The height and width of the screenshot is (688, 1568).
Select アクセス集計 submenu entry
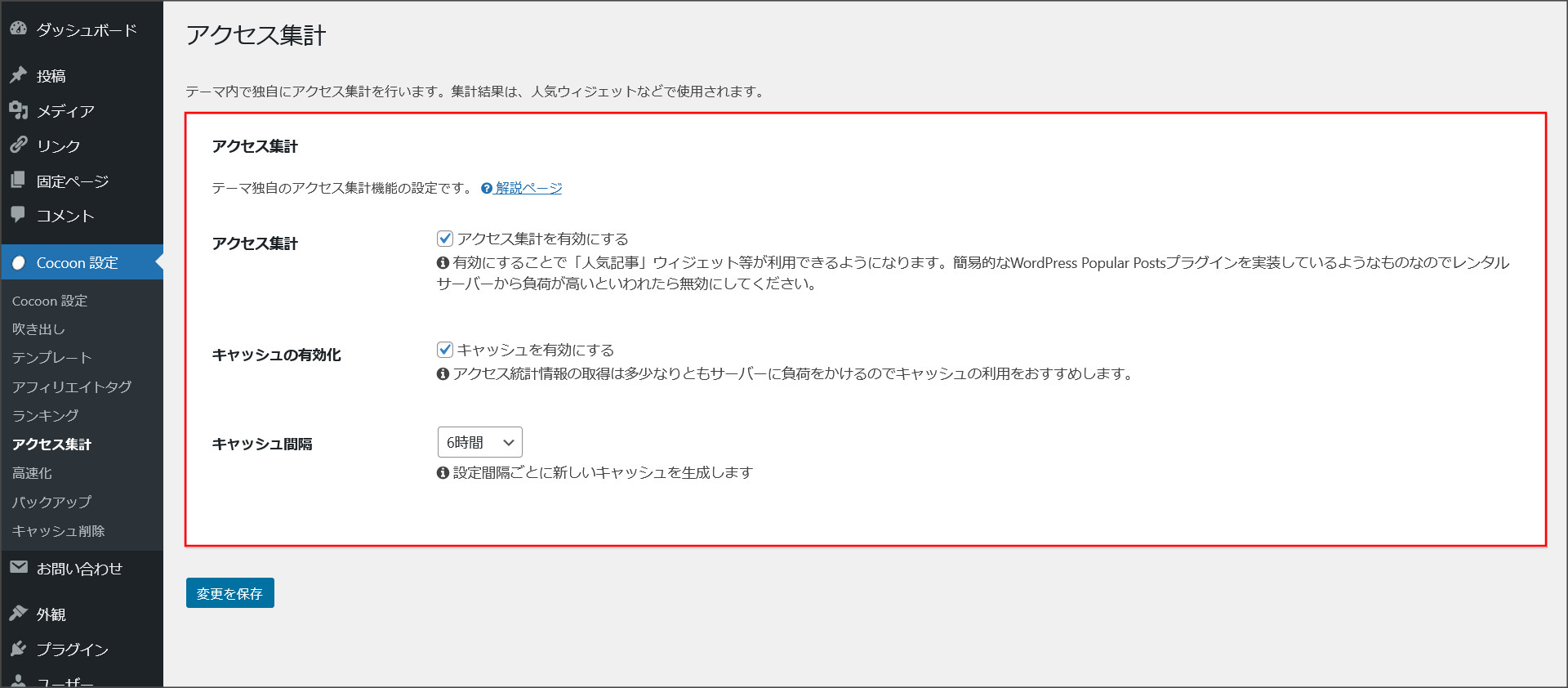[51, 444]
